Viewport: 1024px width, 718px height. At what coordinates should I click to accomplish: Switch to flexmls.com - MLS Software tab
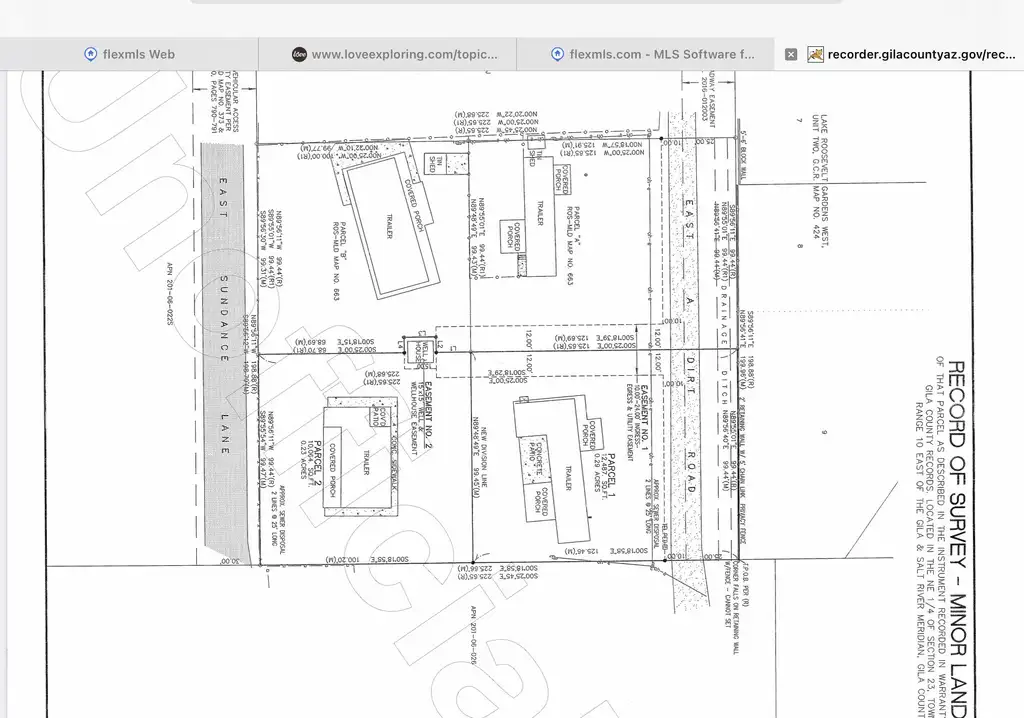(645, 54)
